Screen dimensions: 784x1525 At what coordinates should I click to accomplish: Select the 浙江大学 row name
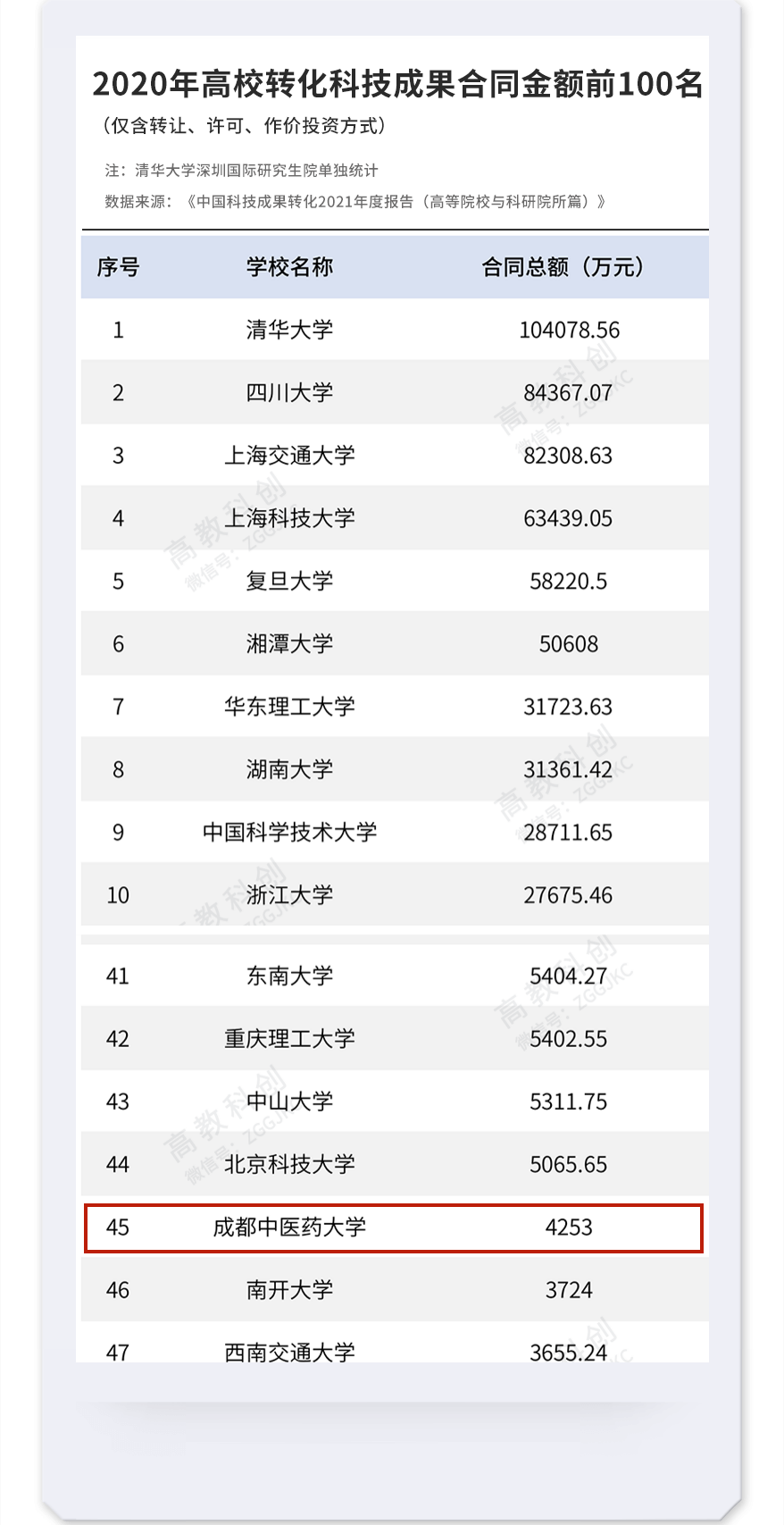pyautogui.click(x=289, y=895)
